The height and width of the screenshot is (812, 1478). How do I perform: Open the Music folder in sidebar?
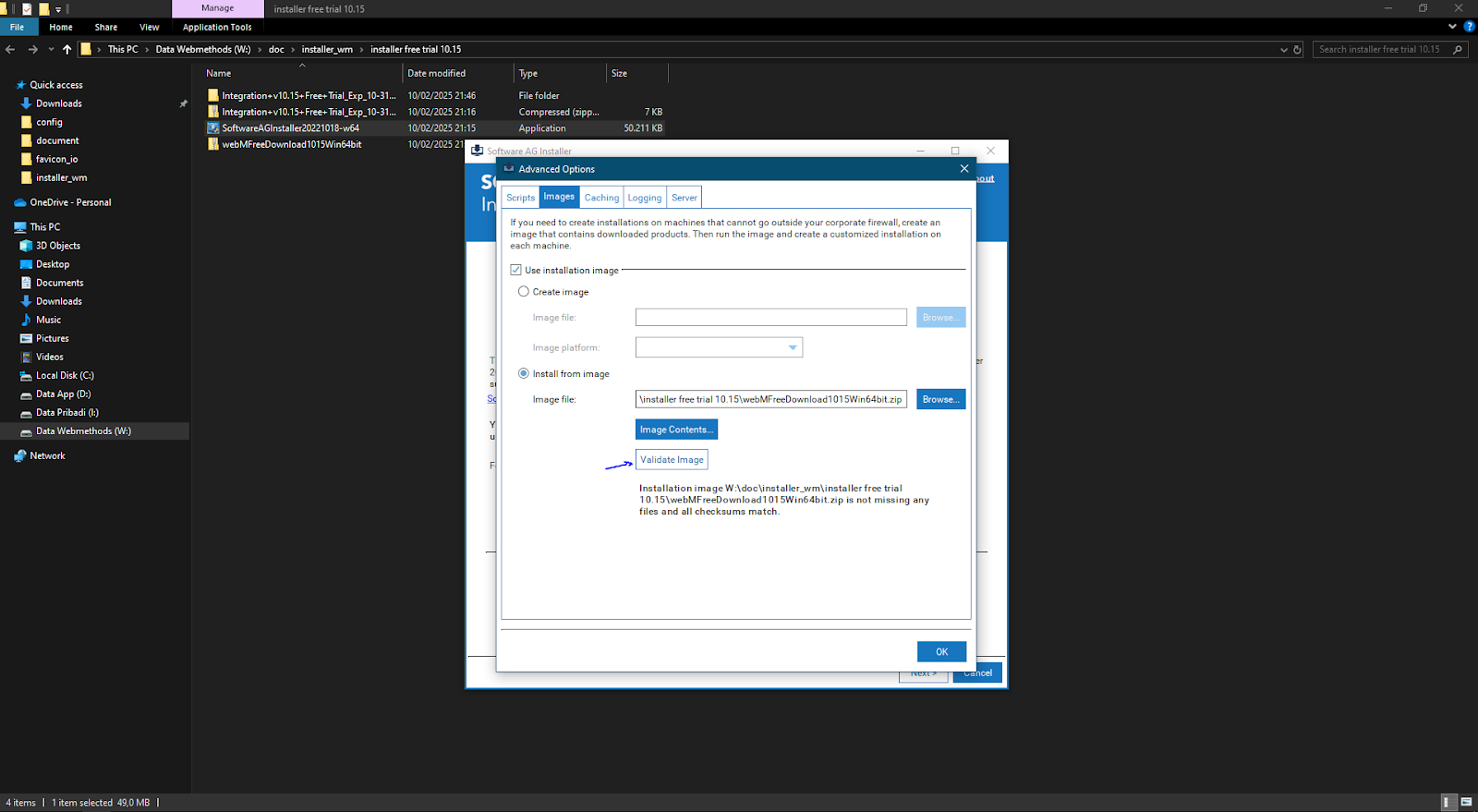click(x=48, y=320)
